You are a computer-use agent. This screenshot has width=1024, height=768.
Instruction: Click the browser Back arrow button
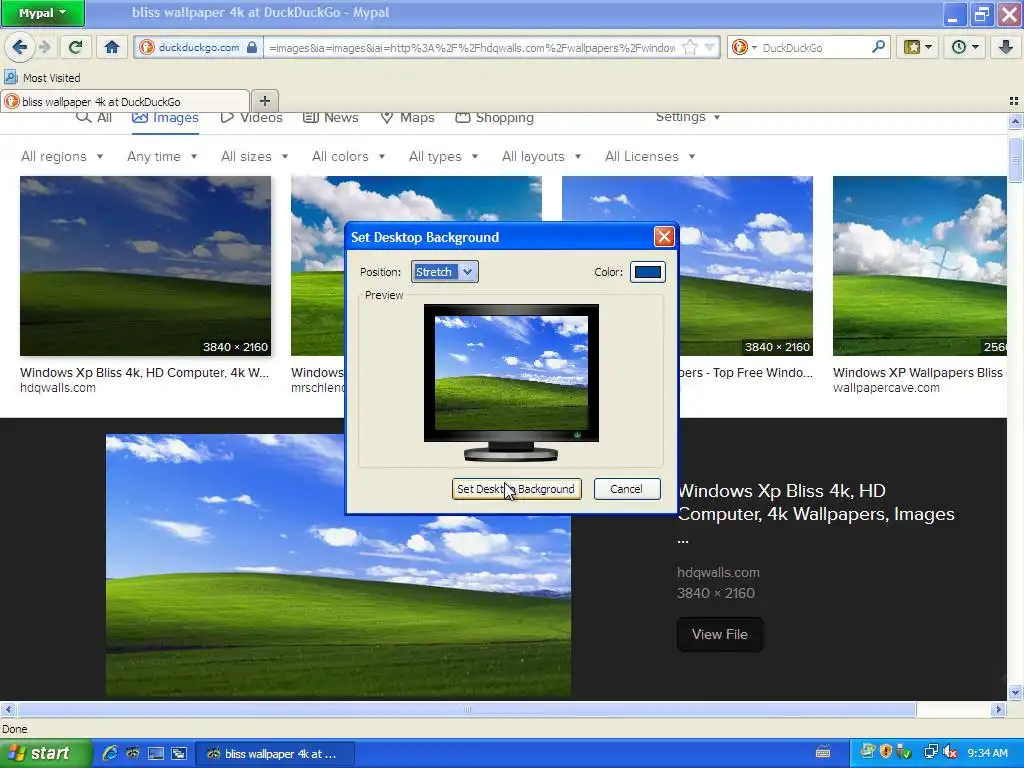(x=20, y=47)
